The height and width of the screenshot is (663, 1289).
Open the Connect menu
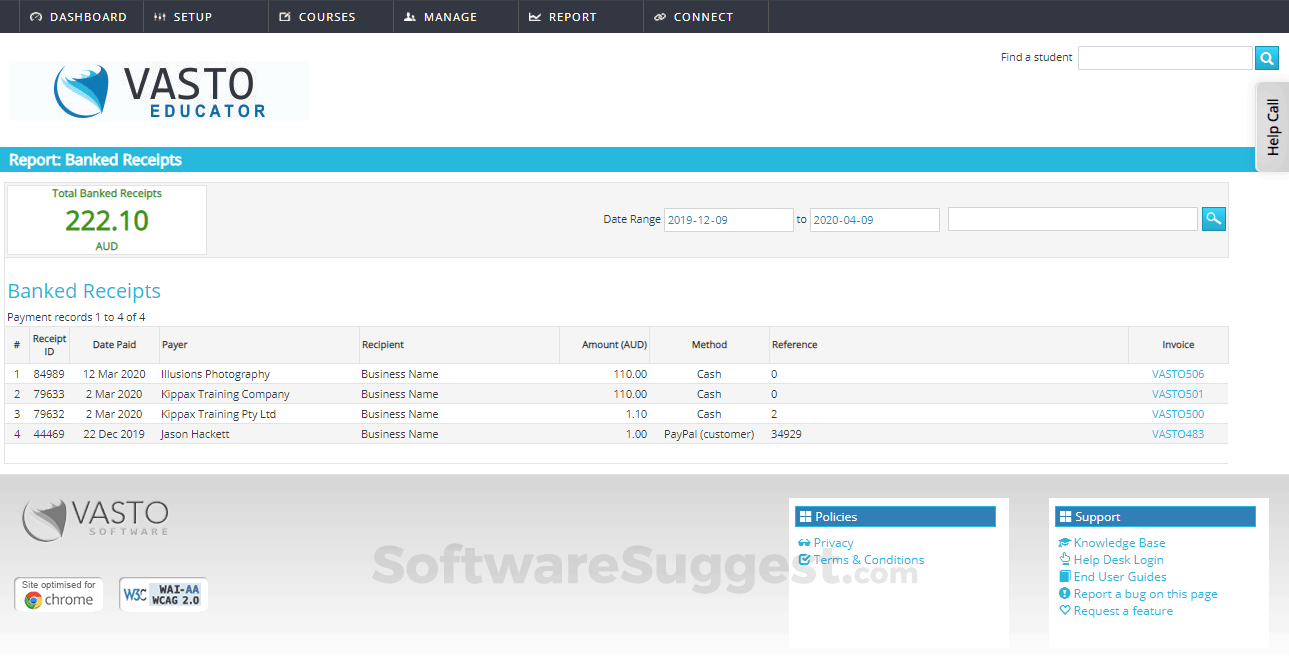693,17
